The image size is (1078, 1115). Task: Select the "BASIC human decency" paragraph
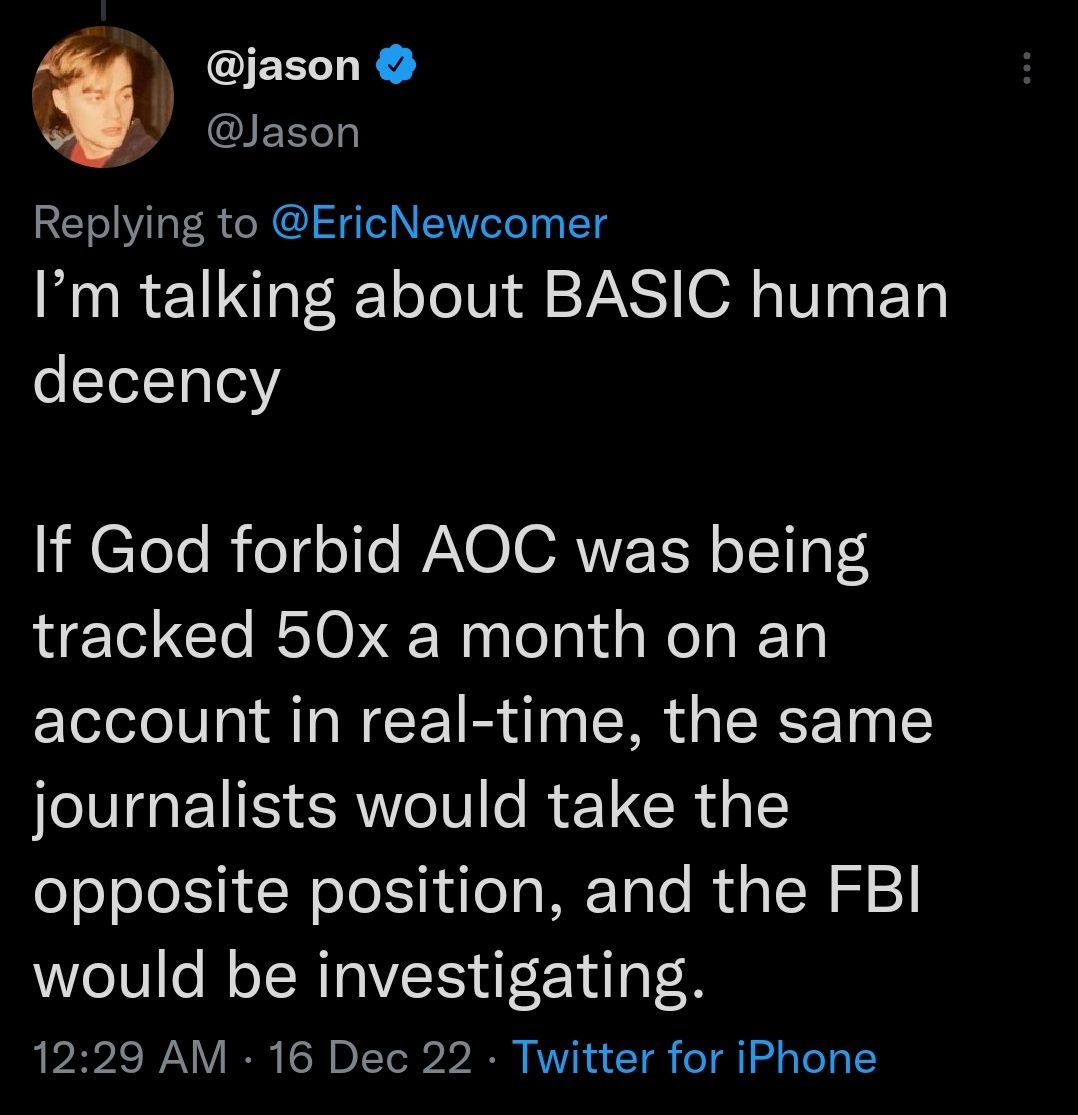click(x=491, y=338)
